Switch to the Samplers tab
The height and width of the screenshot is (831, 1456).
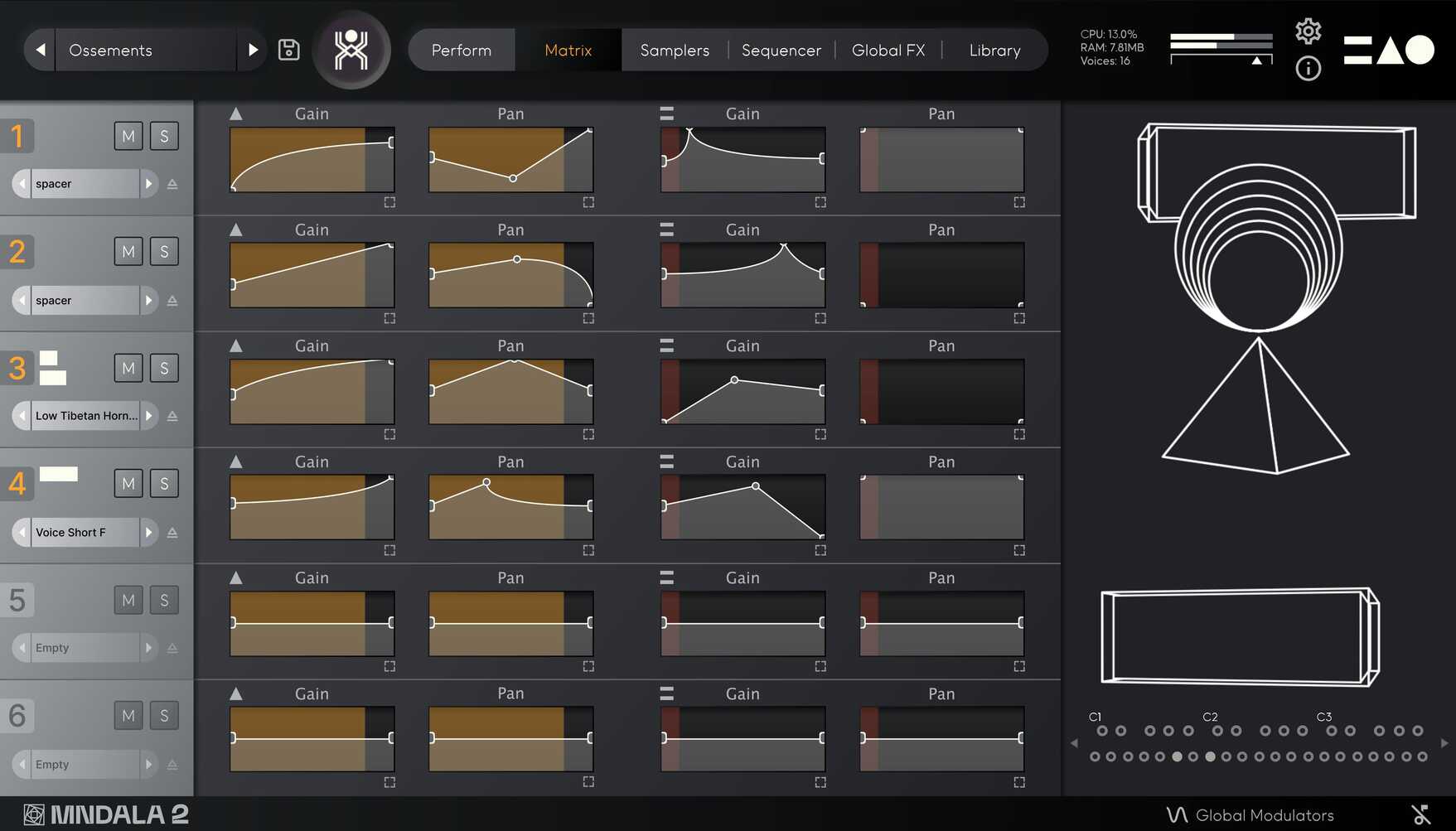tap(675, 51)
